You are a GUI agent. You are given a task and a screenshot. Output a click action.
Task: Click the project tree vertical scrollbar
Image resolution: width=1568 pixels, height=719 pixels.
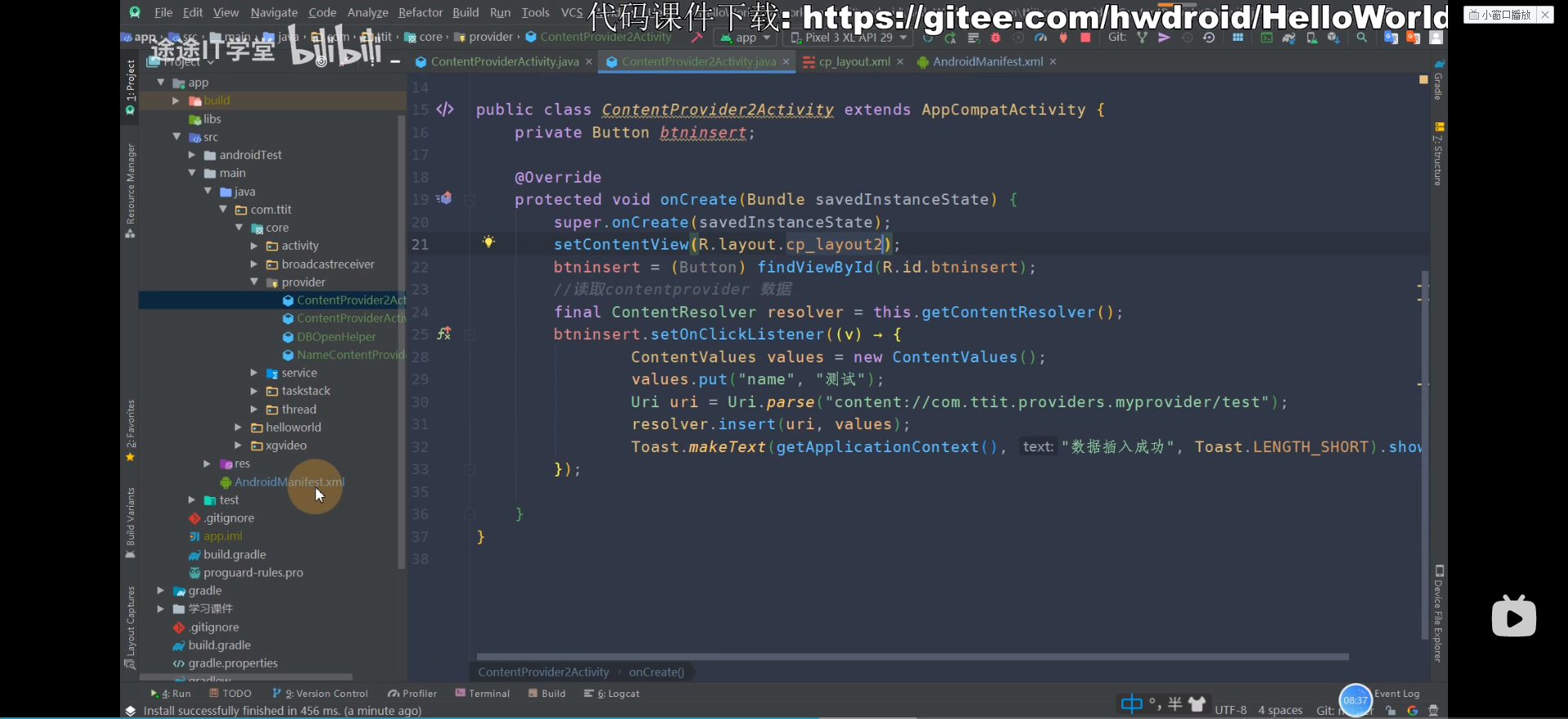(401, 343)
